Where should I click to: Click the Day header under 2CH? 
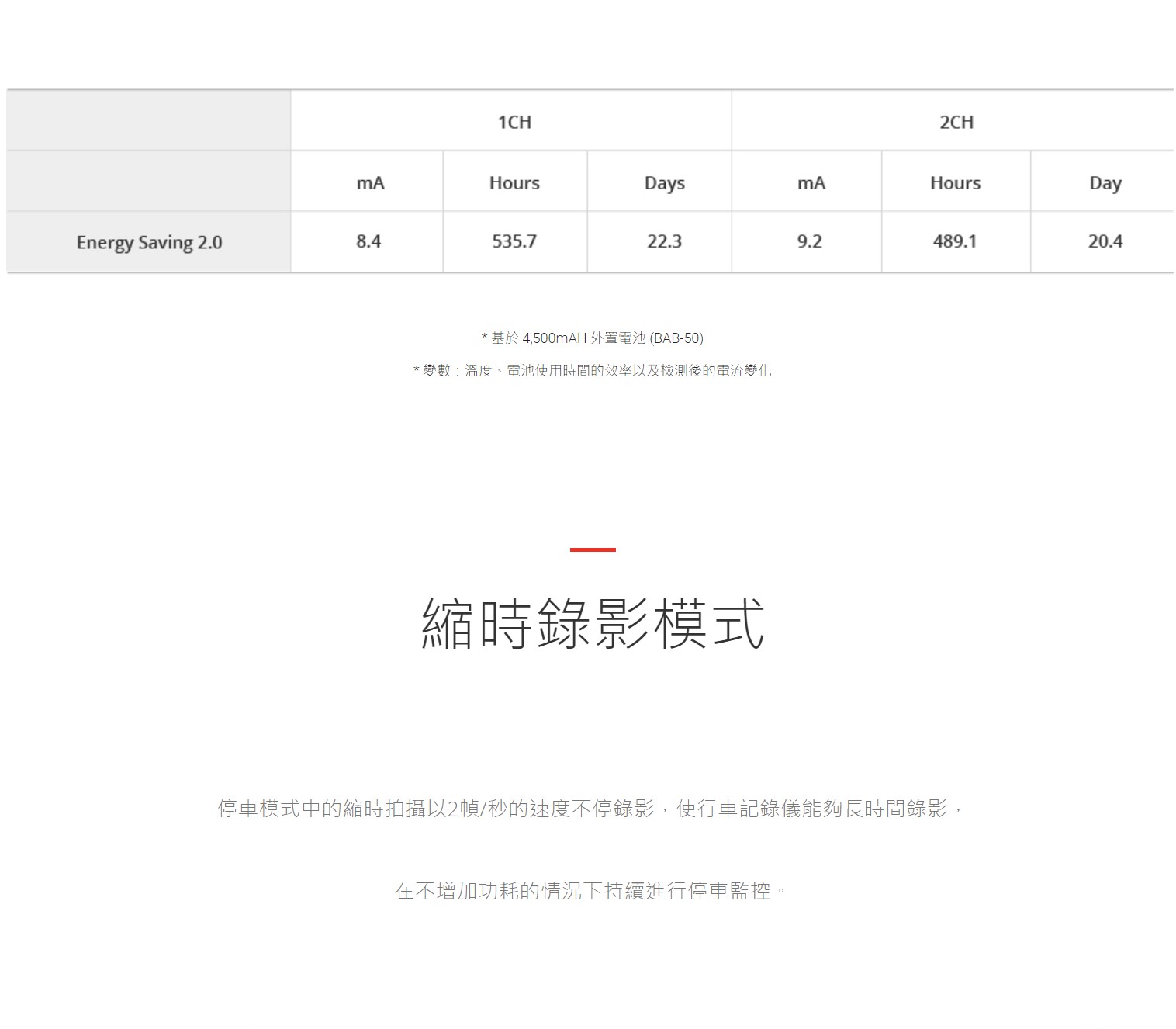(x=1105, y=183)
